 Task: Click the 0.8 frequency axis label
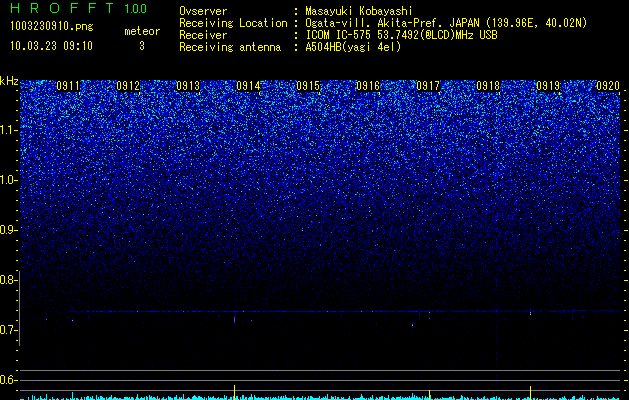click(x=9, y=280)
